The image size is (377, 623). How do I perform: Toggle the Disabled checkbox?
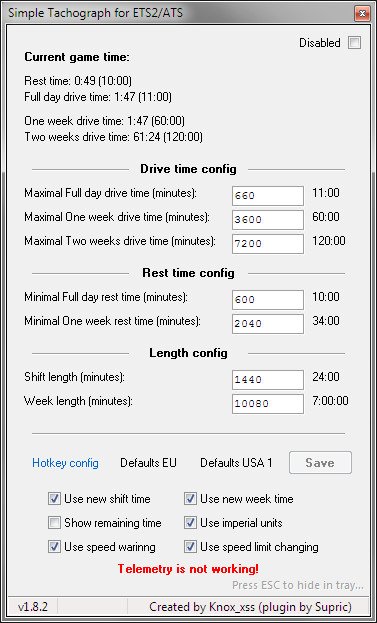tap(354, 43)
